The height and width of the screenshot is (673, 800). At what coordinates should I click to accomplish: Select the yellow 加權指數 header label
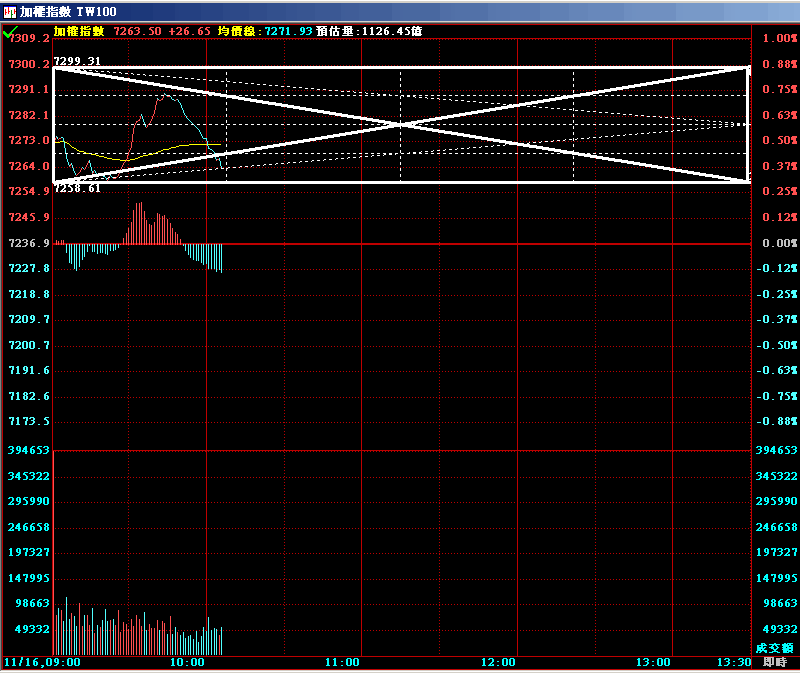tap(79, 31)
